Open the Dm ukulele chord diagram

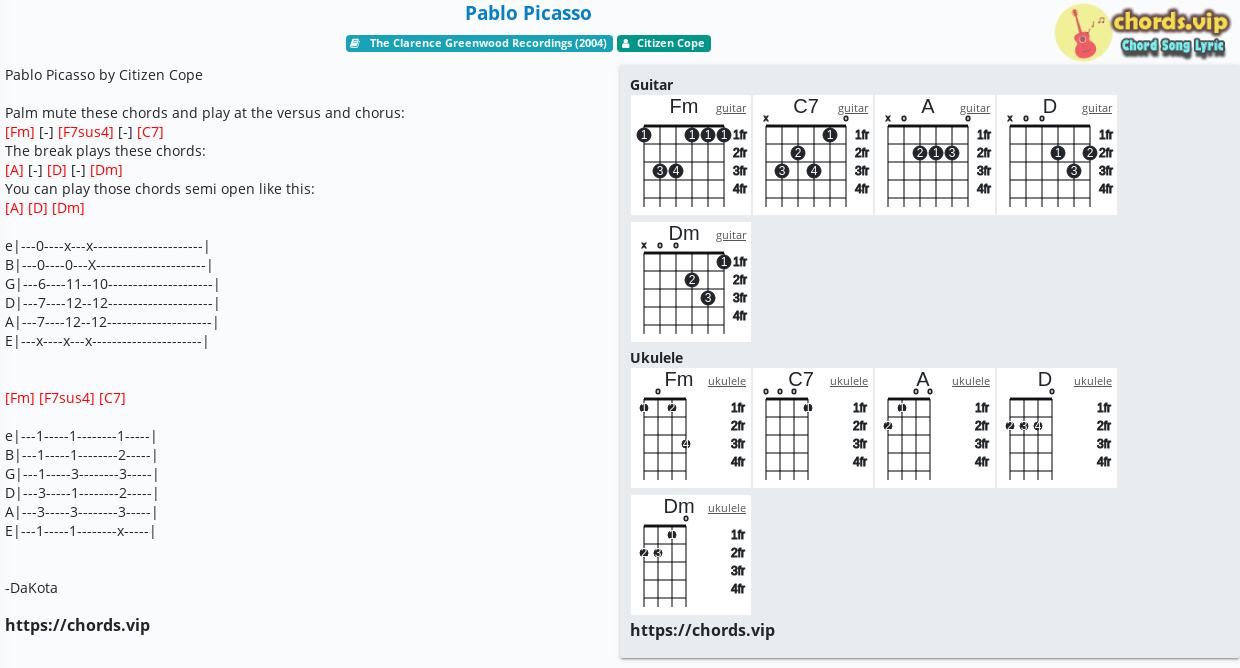691,555
